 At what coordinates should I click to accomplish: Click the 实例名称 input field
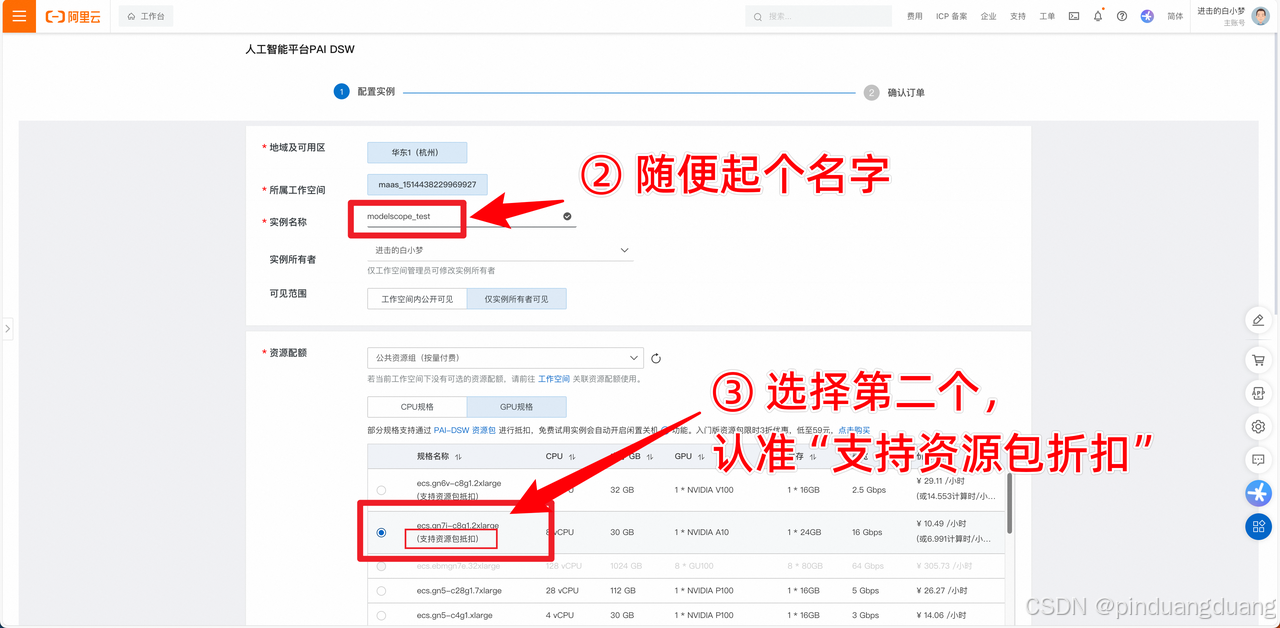pyautogui.click(x=471, y=216)
